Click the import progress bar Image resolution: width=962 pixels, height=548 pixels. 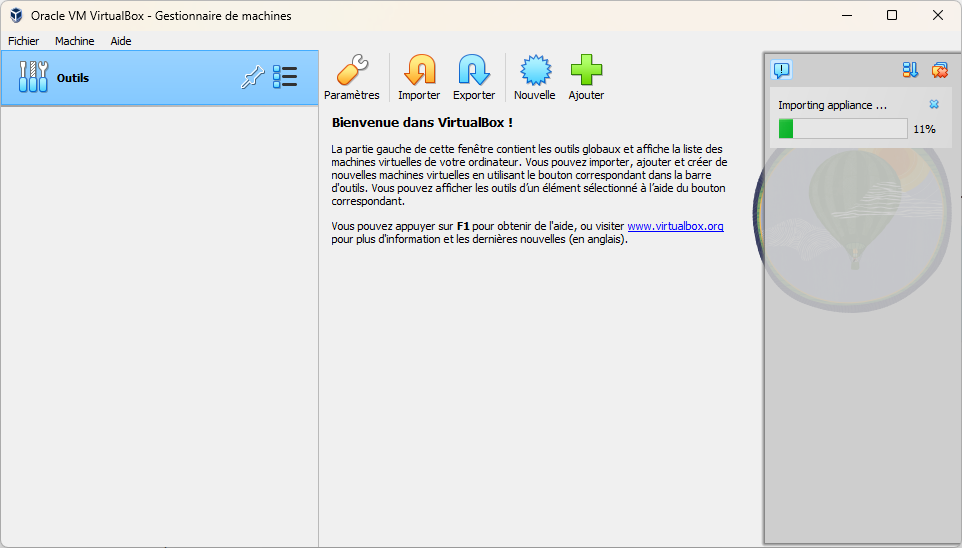[843, 129]
